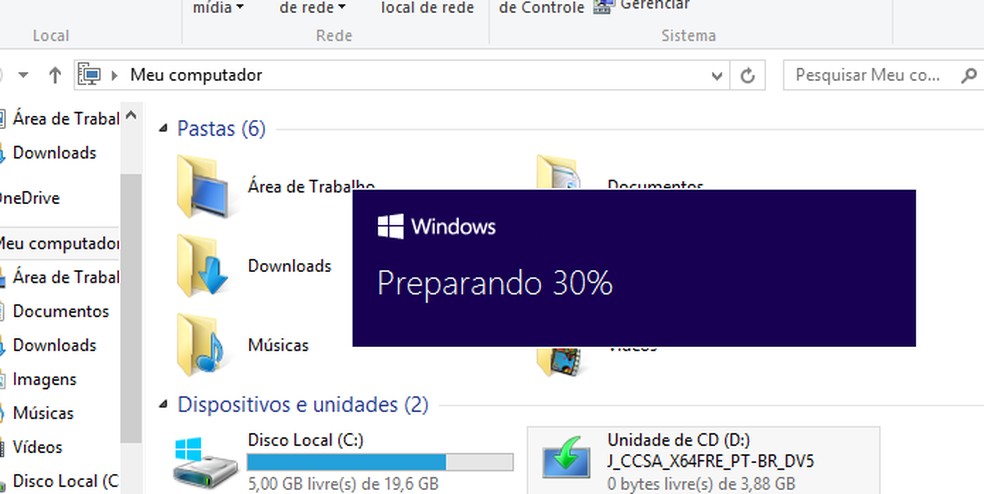Click the navigation pane scroll up arrow
This screenshot has width=984, height=494.
(131, 115)
